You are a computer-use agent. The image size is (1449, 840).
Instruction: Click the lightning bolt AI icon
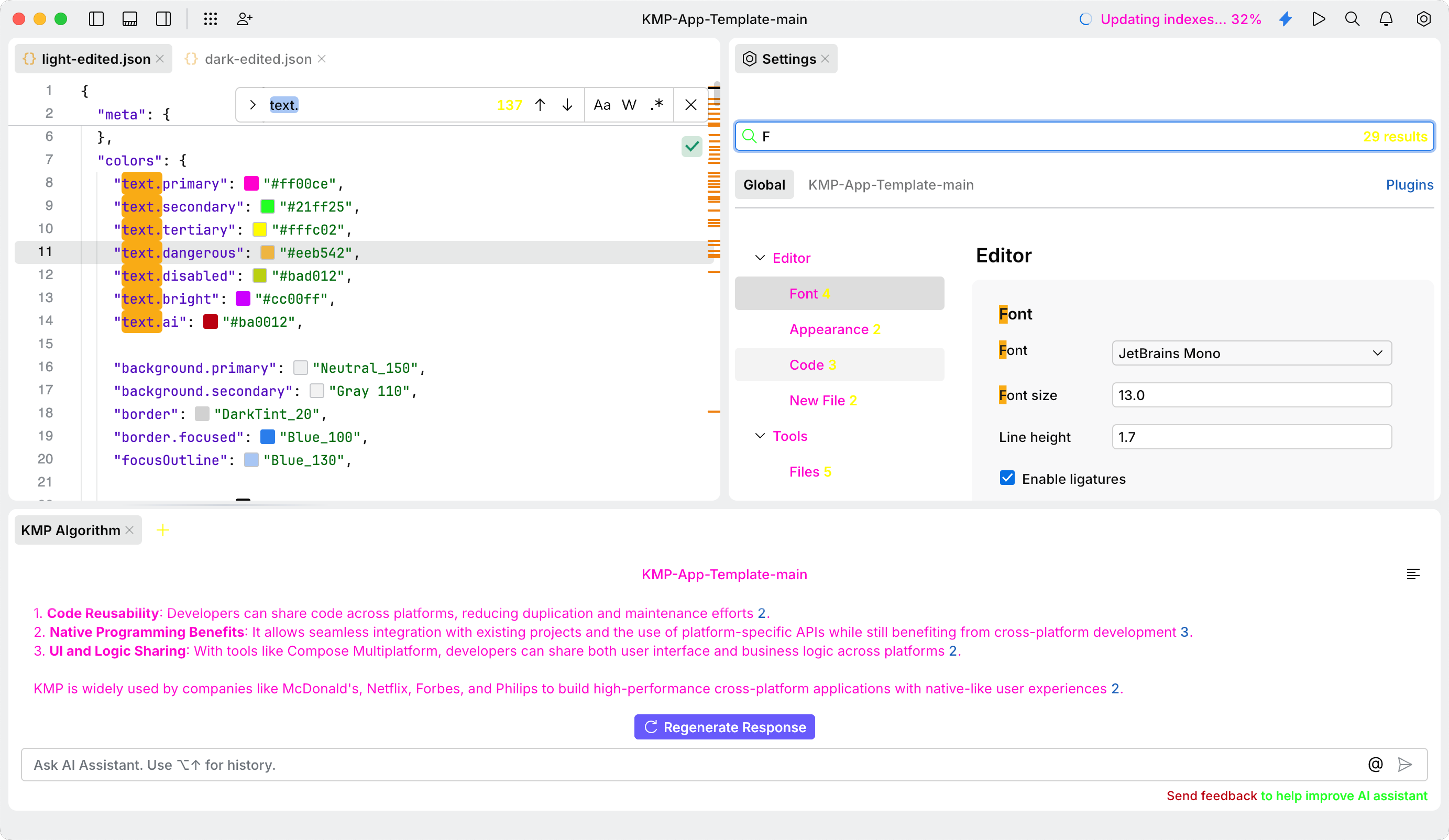click(x=1286, y=19)
